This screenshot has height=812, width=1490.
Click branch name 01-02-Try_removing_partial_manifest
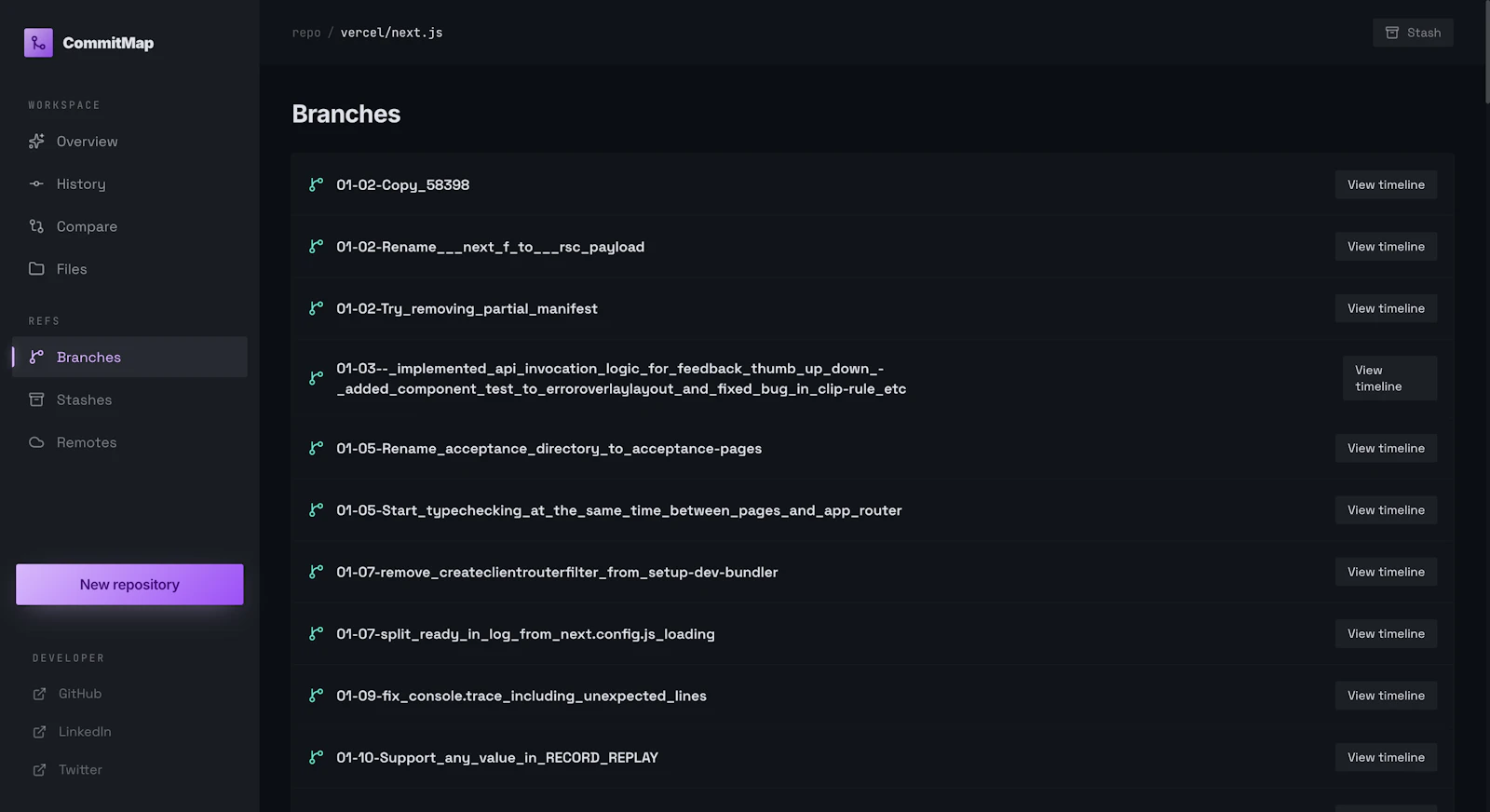[x=467, y=308]
